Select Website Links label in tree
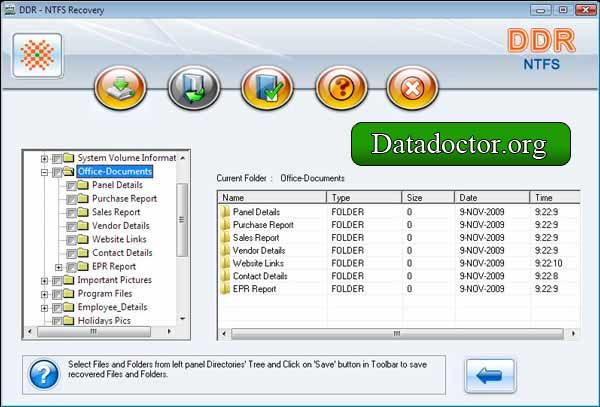 119,239
